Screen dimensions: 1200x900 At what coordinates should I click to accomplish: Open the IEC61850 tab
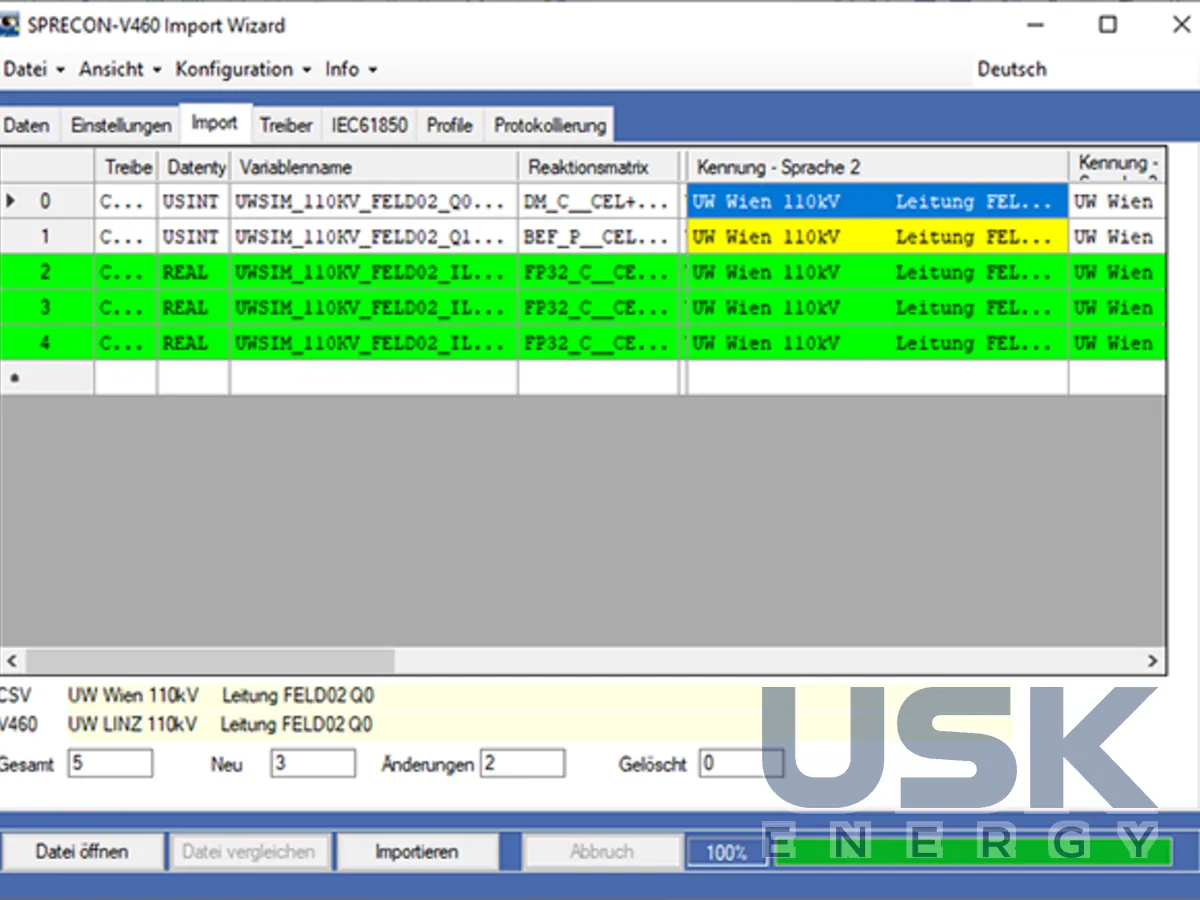(369, 126)
